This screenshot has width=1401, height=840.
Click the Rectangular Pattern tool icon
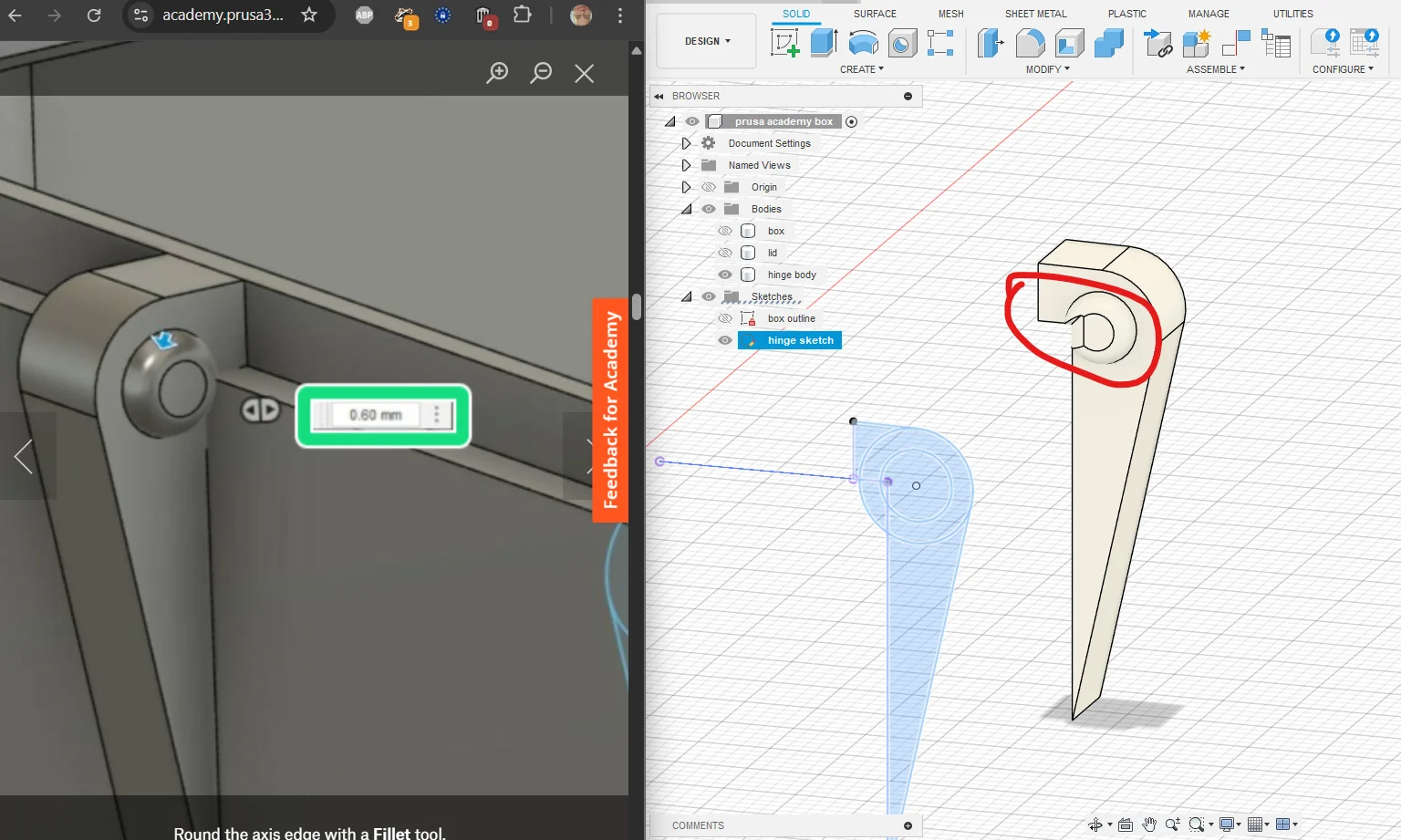click(x=940, y=43)
